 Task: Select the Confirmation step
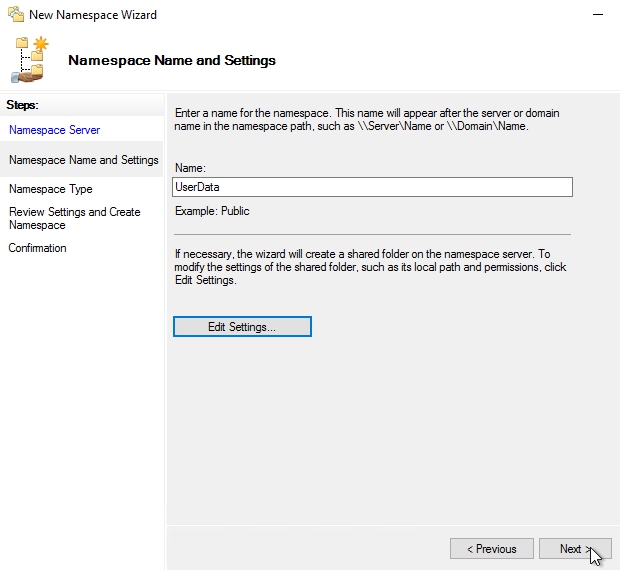tap(37, 248)
